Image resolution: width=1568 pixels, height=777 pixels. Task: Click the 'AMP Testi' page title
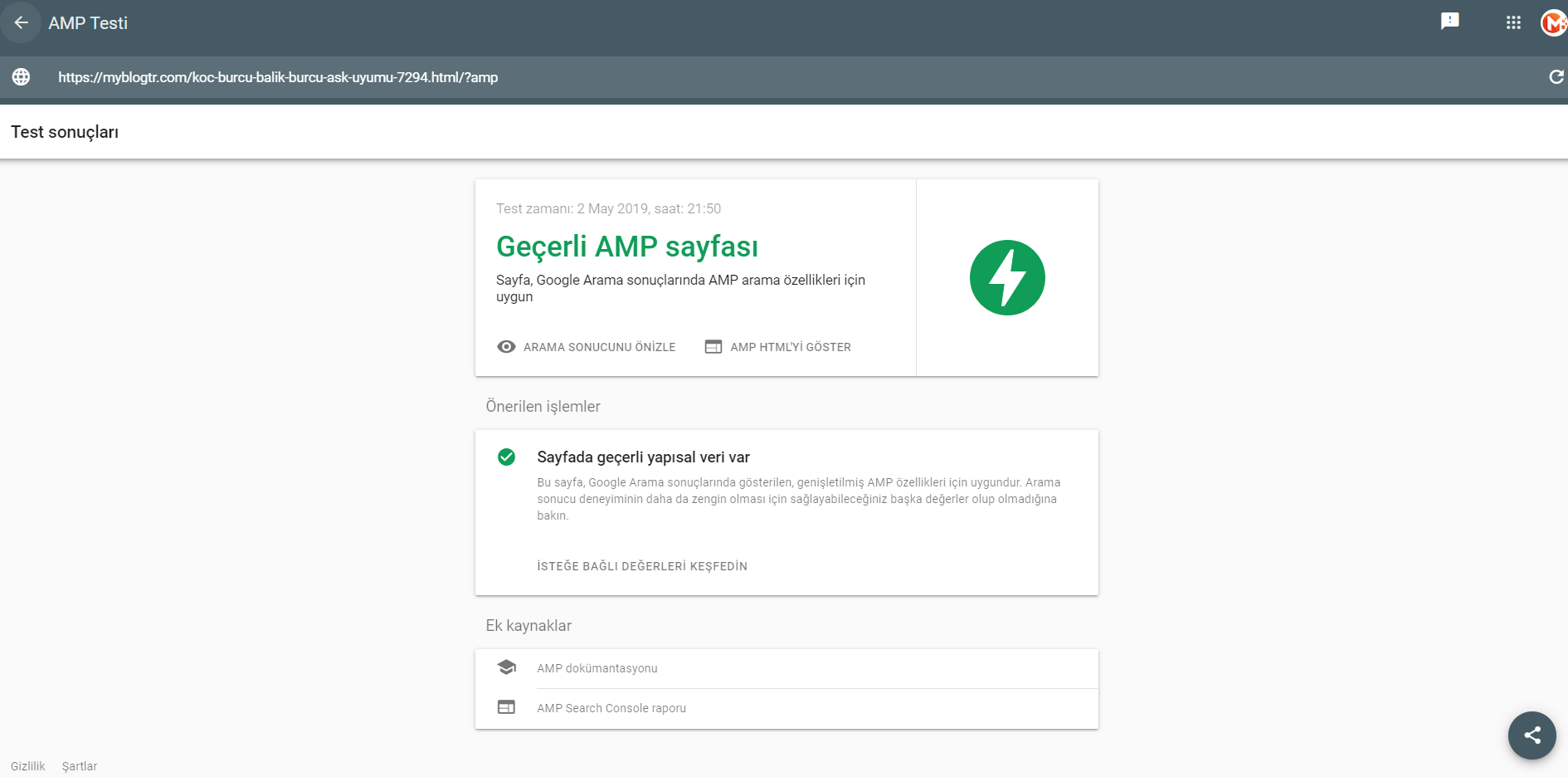[88, 23]
